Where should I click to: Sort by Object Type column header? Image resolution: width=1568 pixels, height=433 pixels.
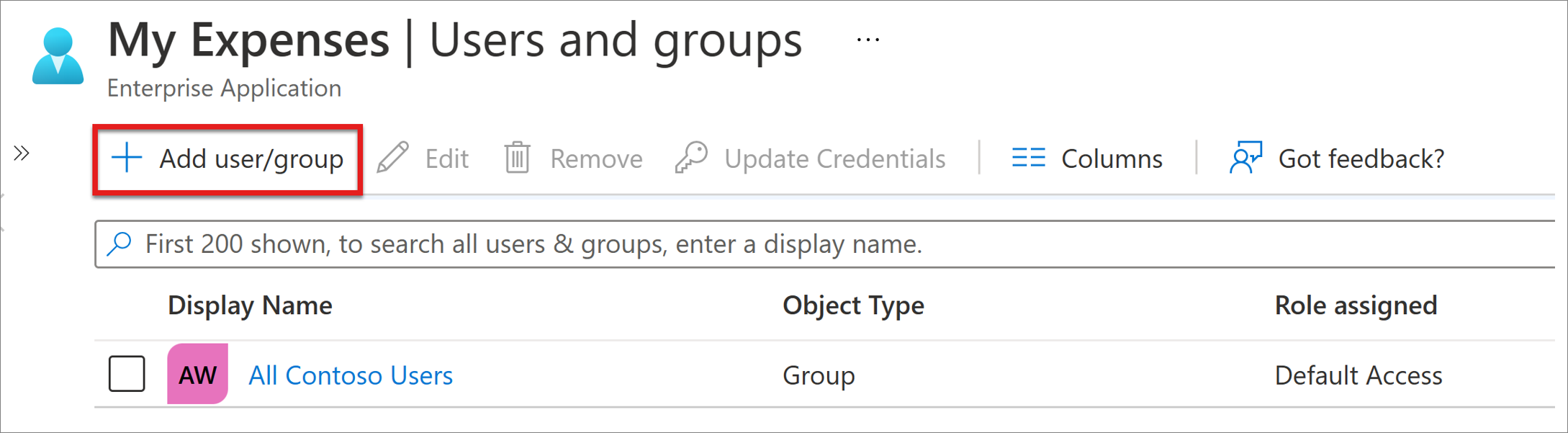click(x=853, y=305)
